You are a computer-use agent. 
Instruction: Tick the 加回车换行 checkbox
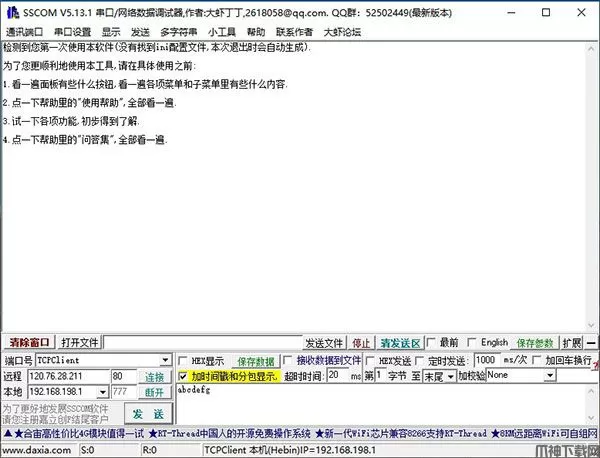[x=536, y=361]
